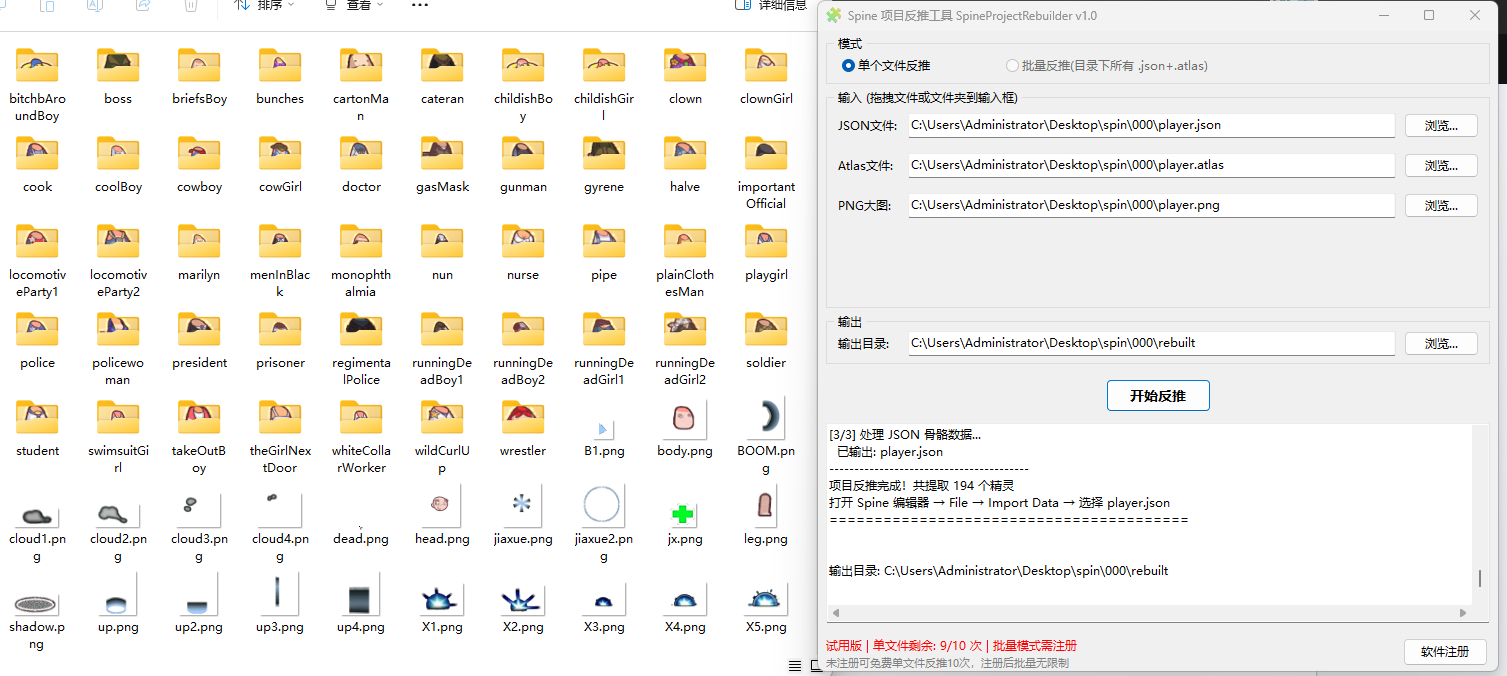Toggle the 详细信息 details pane
This screenshot has height=676, width=1507.
(x=771, y=5)
